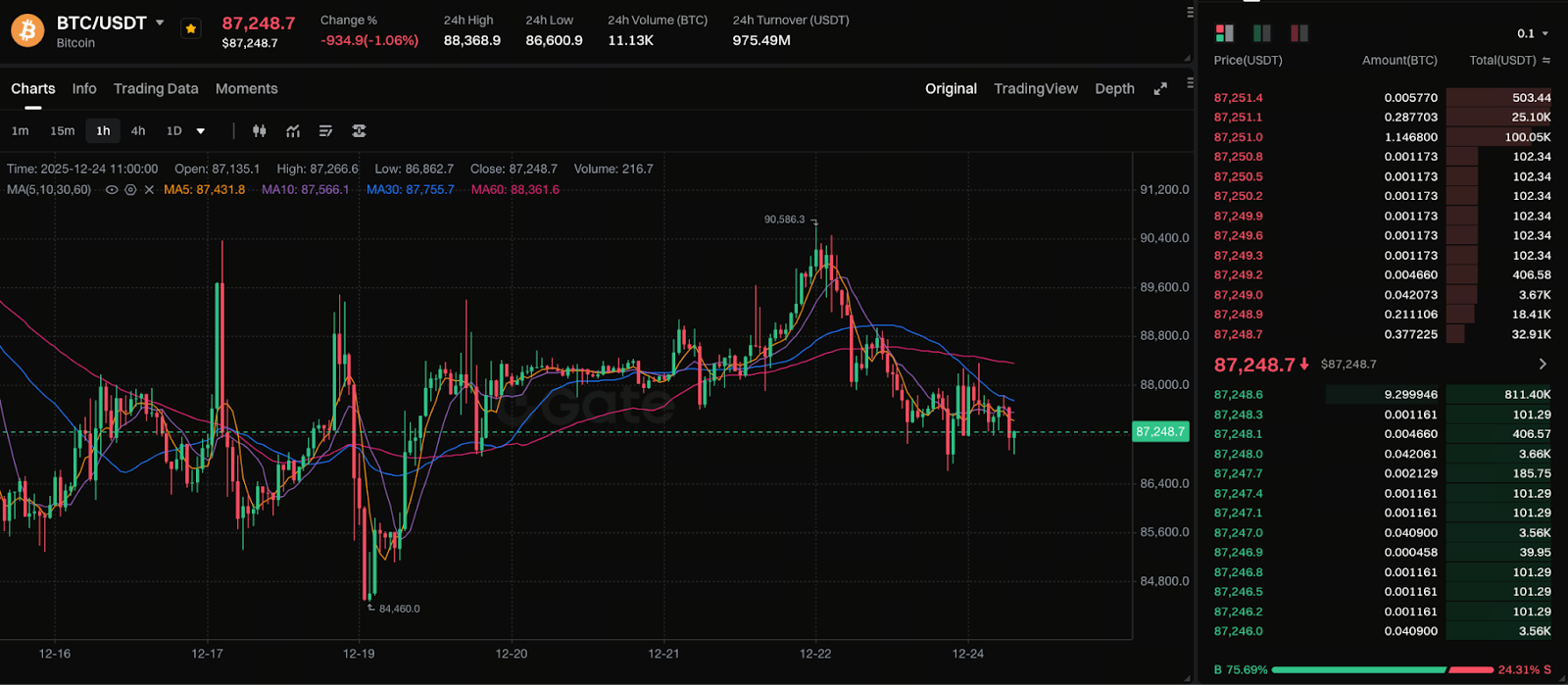Open the drawing tools list icon
Image resolution: width=1568 pixels, height=685 pixels.
tap(326, 130)
